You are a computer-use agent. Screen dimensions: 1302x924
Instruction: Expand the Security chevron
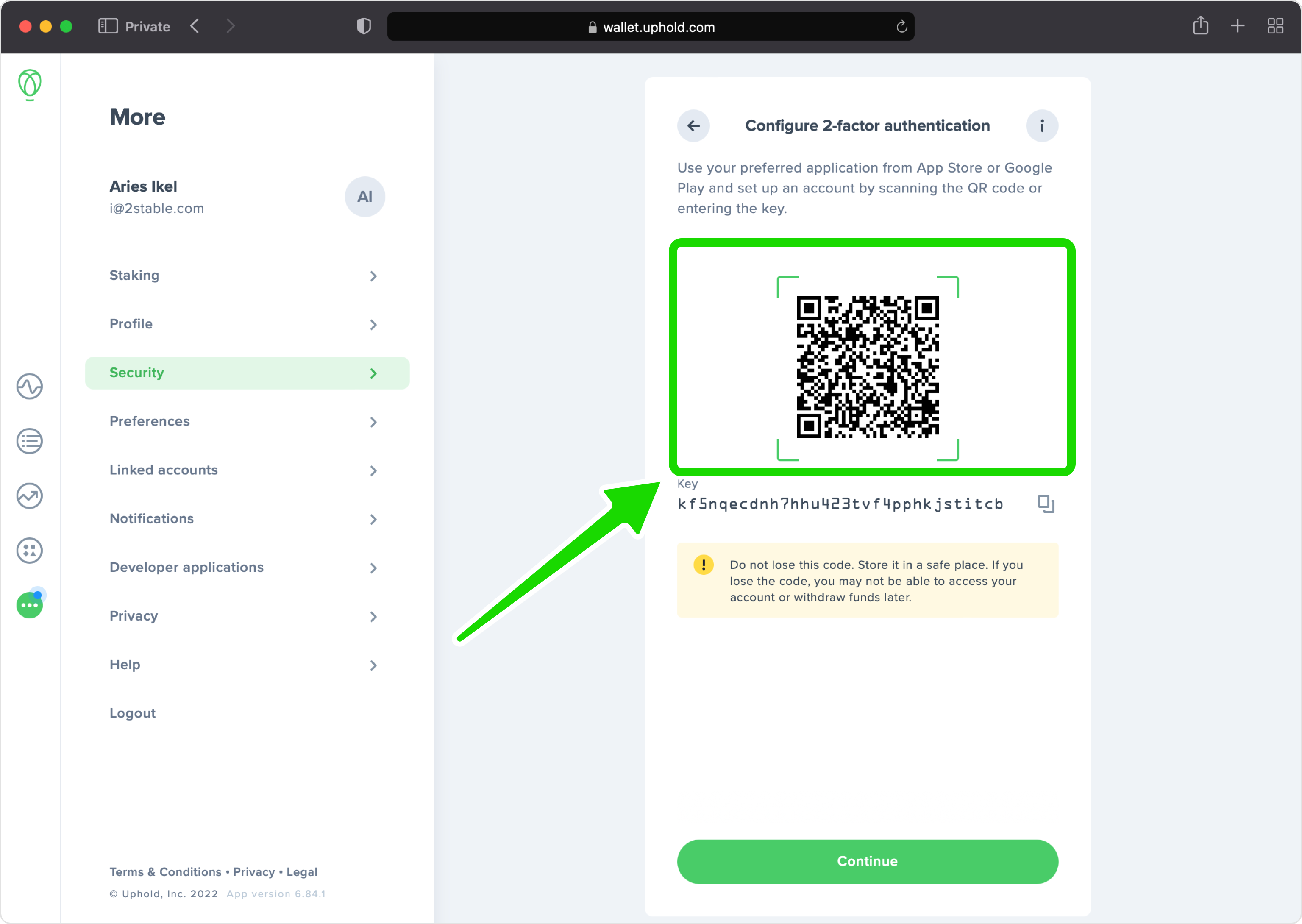[373, 373]
